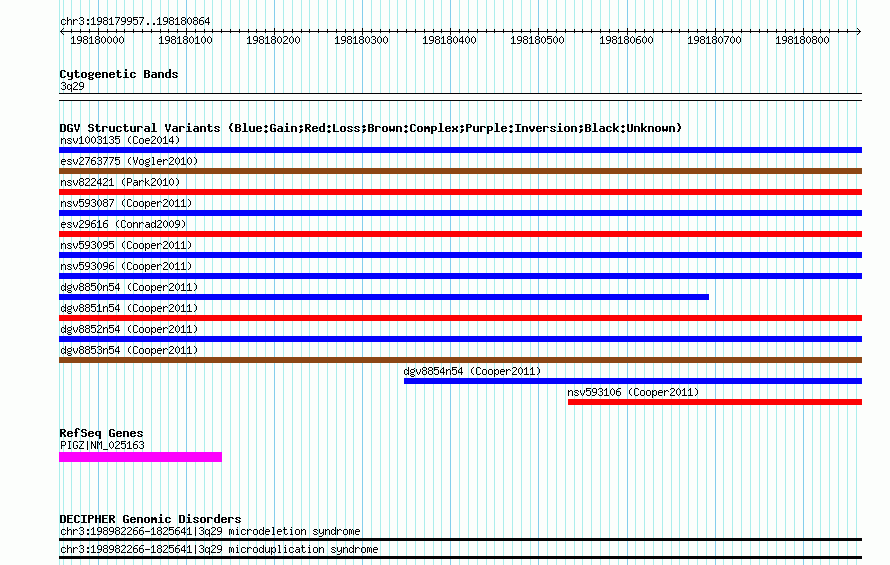Select the shorter blue dgv8850n54 bar

[x=384, y=297]
